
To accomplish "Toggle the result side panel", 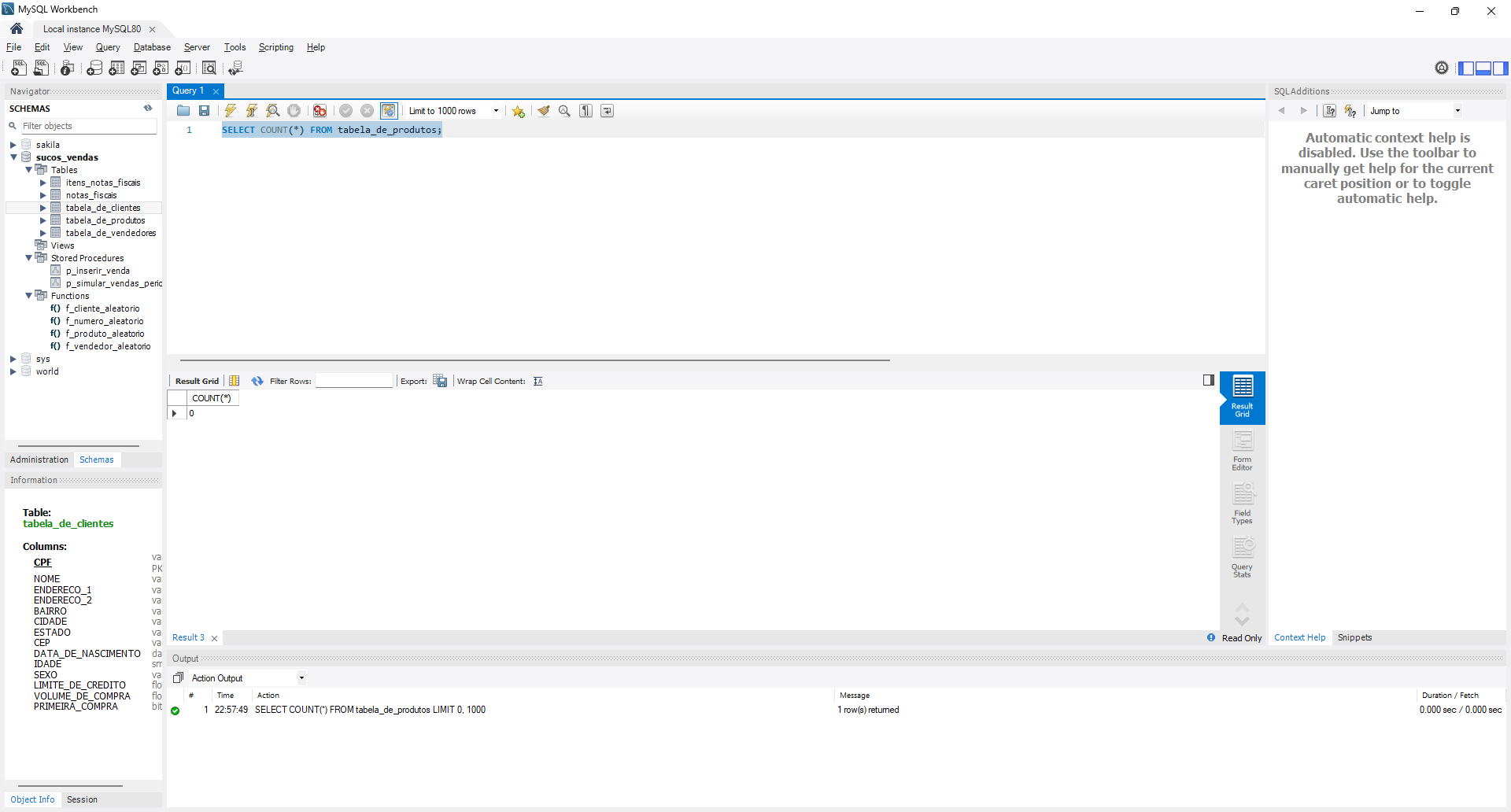I will 1209,380.
